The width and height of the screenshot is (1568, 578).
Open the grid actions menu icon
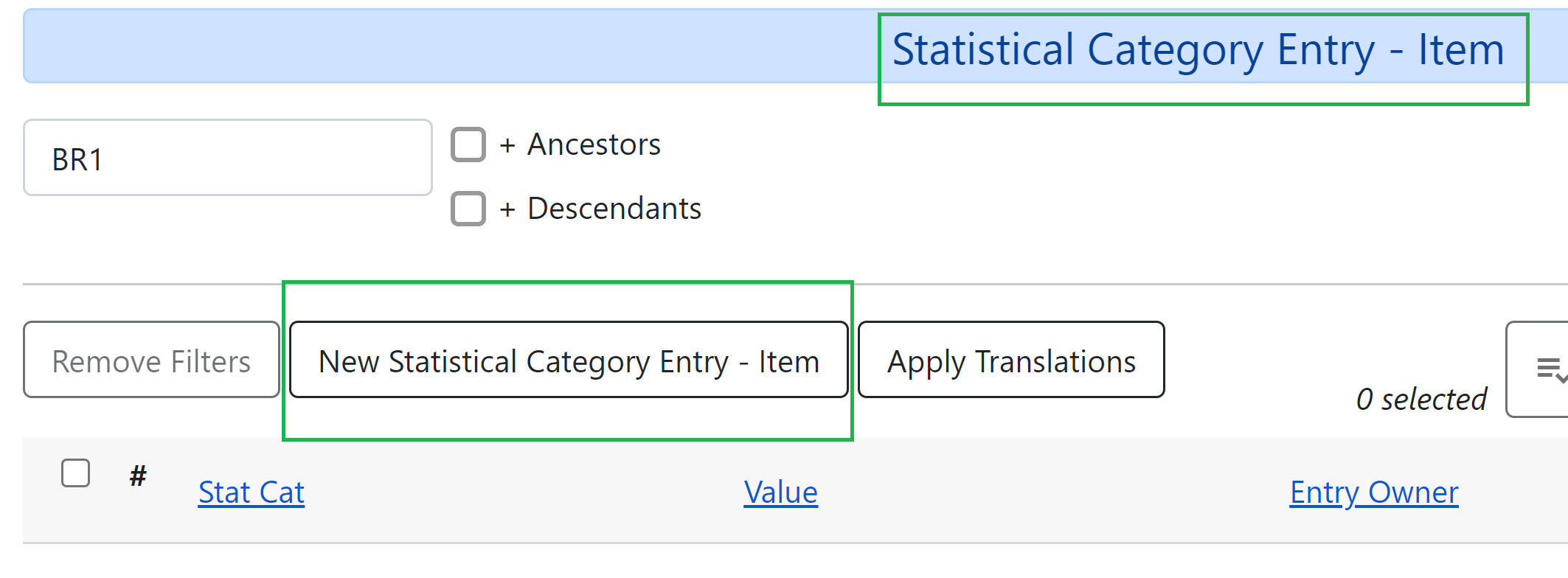click(1547, 369)
